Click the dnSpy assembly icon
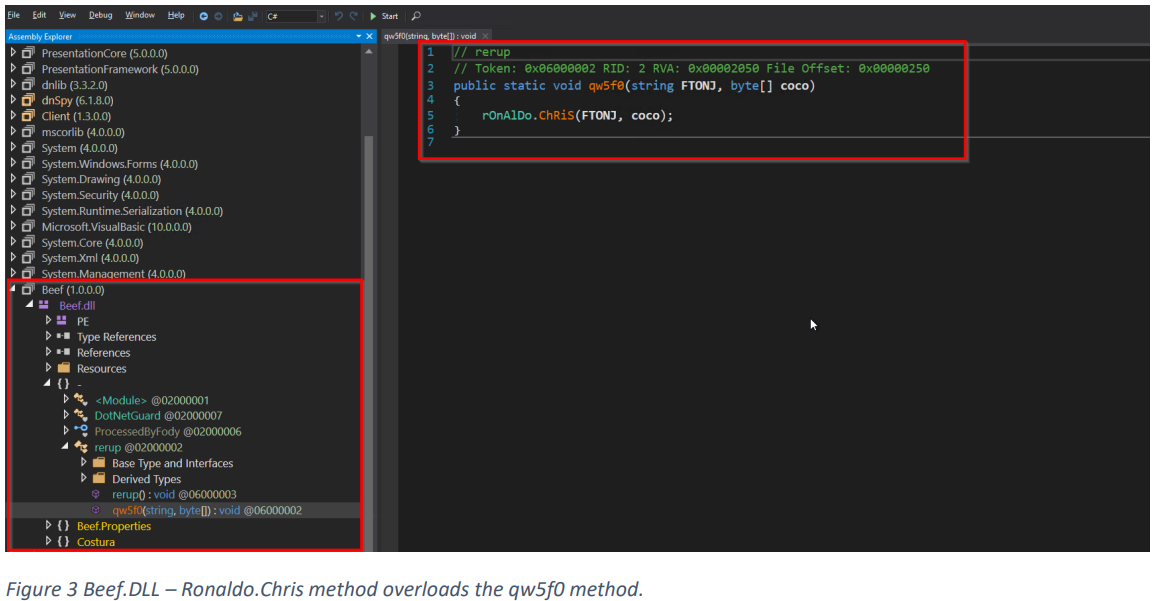Viewport: 1156px width, 601px height. [28, 100]
